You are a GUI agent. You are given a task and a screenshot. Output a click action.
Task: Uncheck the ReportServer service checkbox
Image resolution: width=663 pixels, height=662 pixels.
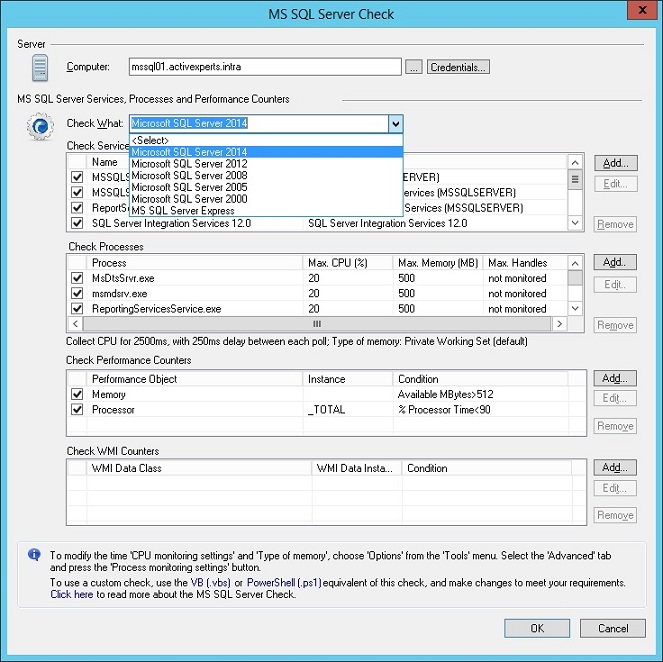(77, 208)
